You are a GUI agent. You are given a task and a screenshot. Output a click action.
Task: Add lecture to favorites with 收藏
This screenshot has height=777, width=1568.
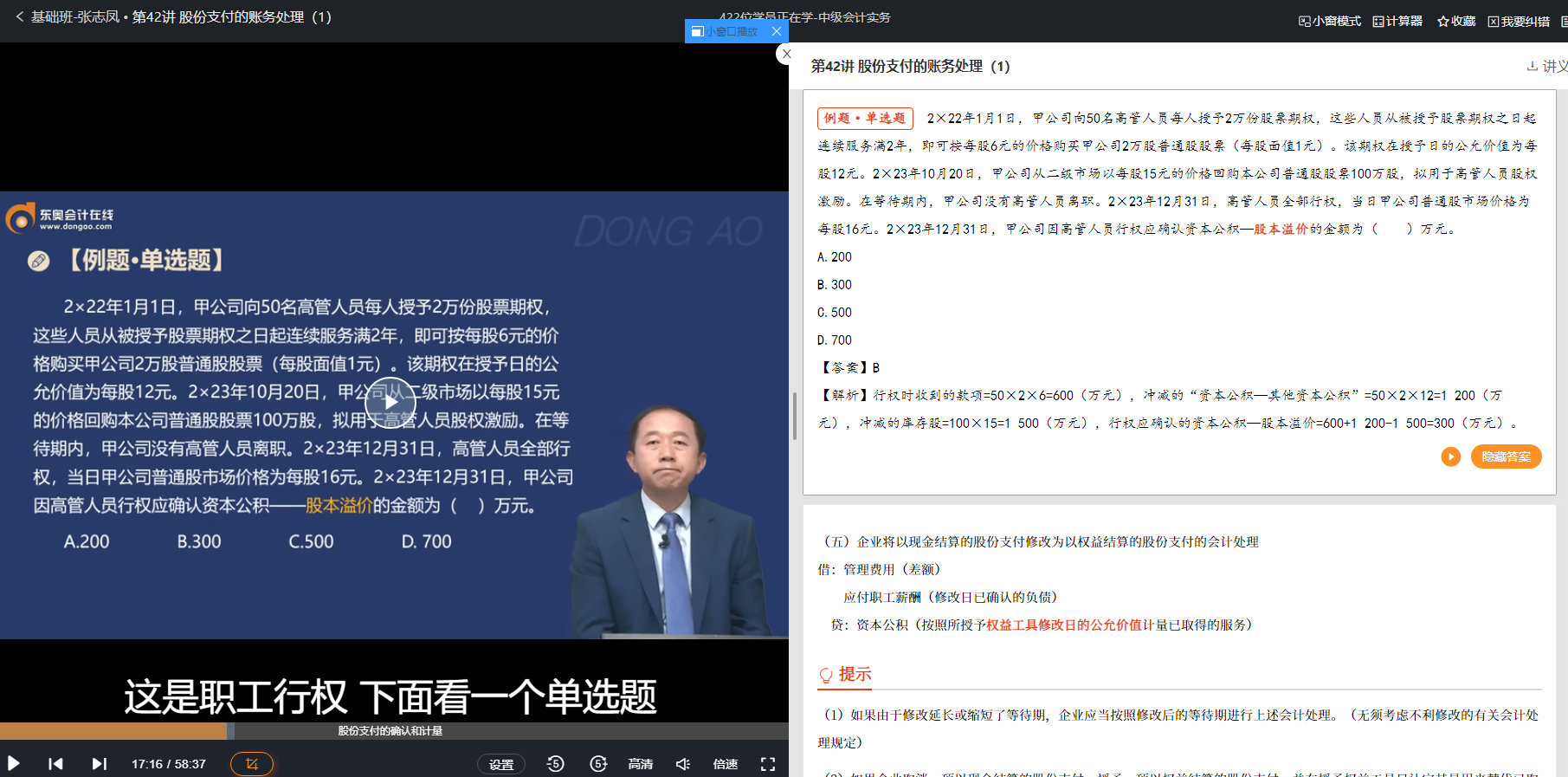1456,21
